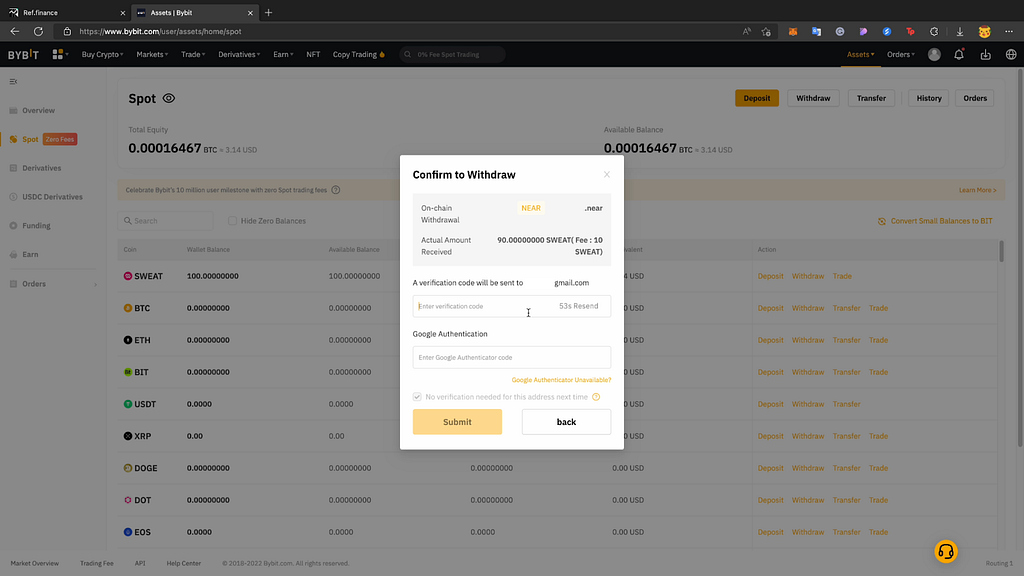The width and height of the screenshot is (1024, 576).
Task: Click the 0% Fee Spot Trading search box
Action: 452,55
